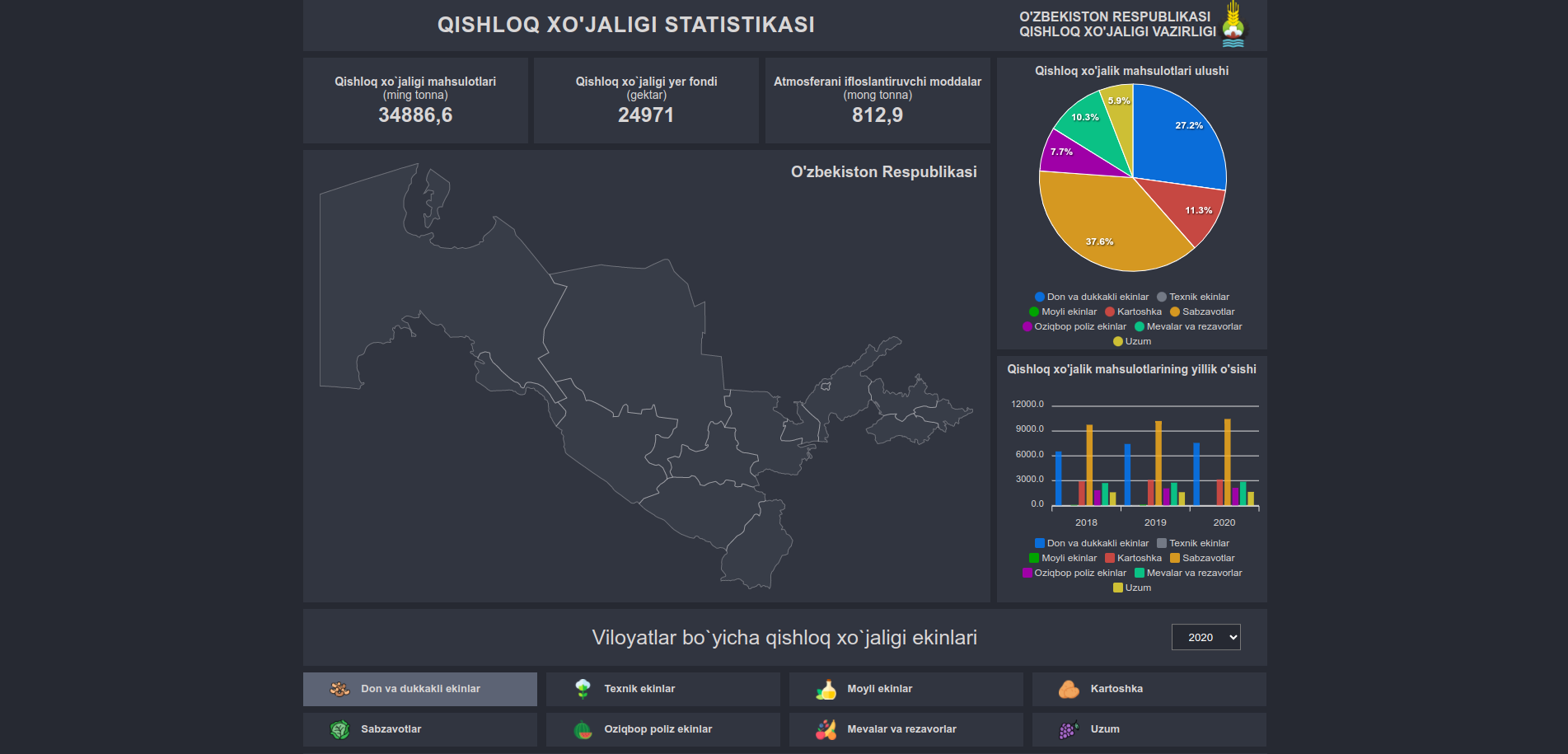Click the watermelon icon for Oziqbop poliz ekinlar
Image resolution: width=1568 pixels, height=754 pixels.
pyautogui.click(x=582, y=729)
